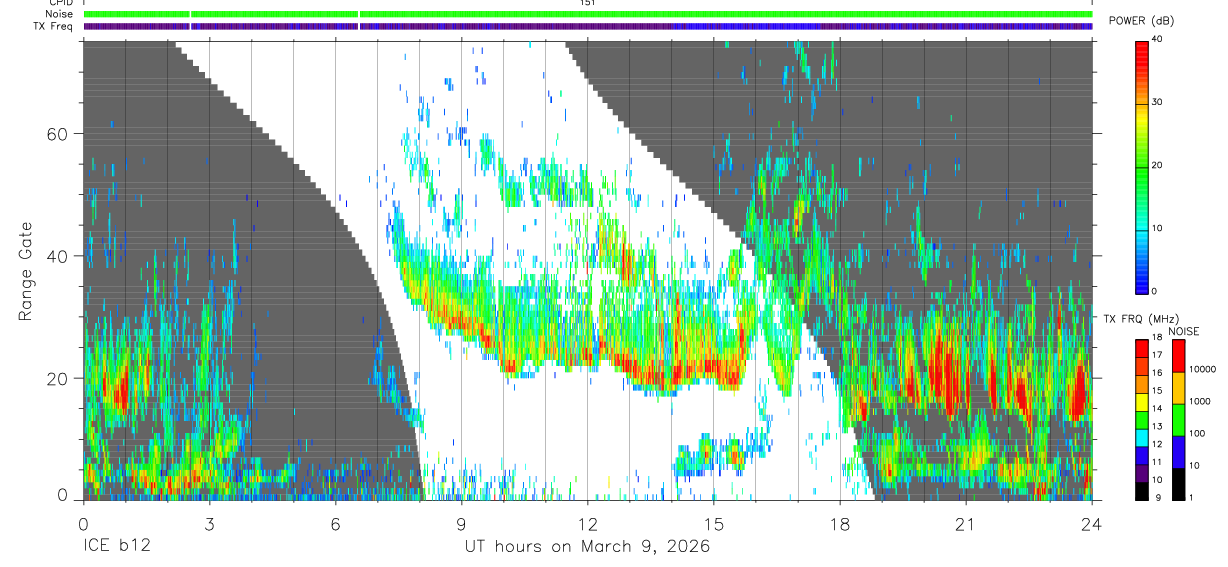Click the 0 tick on Range Gate axis
The width and height of the screenshot is (1228, 567).
pos(64,496)
